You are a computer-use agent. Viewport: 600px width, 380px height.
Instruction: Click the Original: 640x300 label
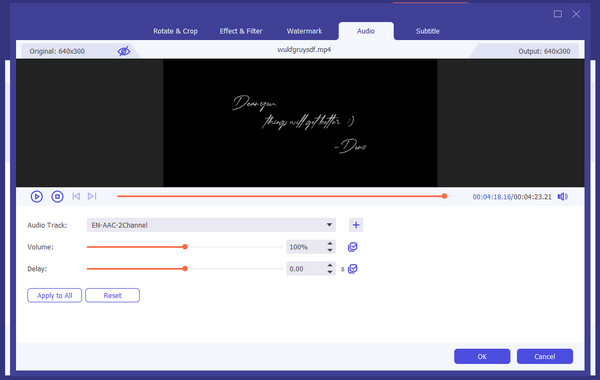coord(57,51)
